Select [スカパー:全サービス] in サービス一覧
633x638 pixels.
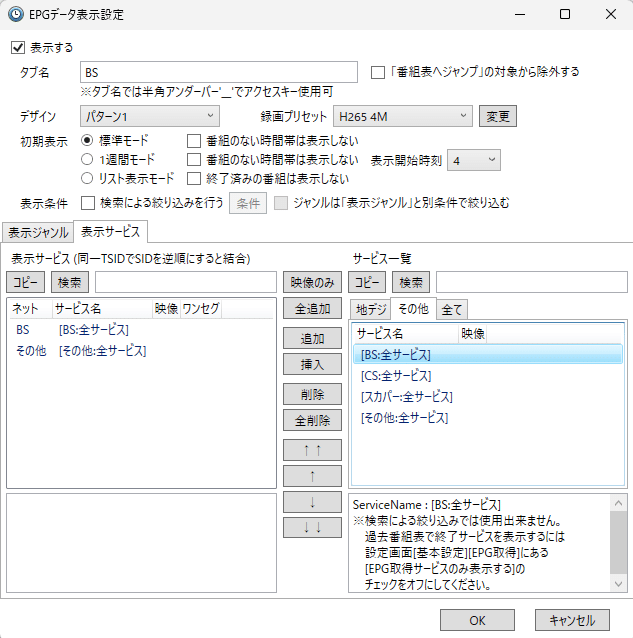coord(488,396)
